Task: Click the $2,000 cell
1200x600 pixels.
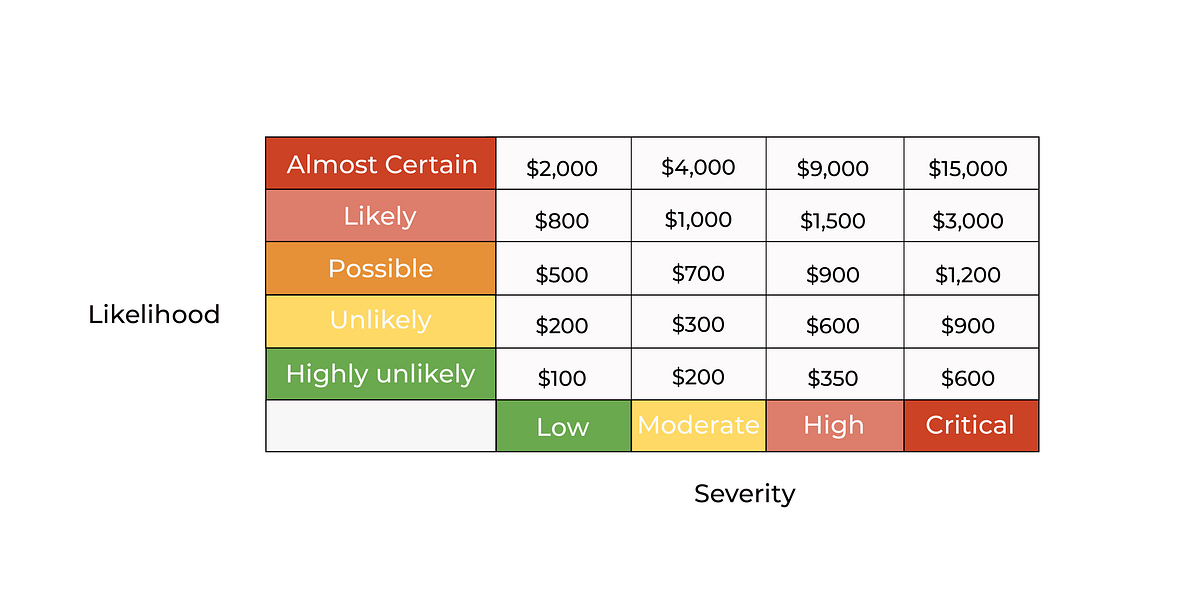Action: point(563,163)
